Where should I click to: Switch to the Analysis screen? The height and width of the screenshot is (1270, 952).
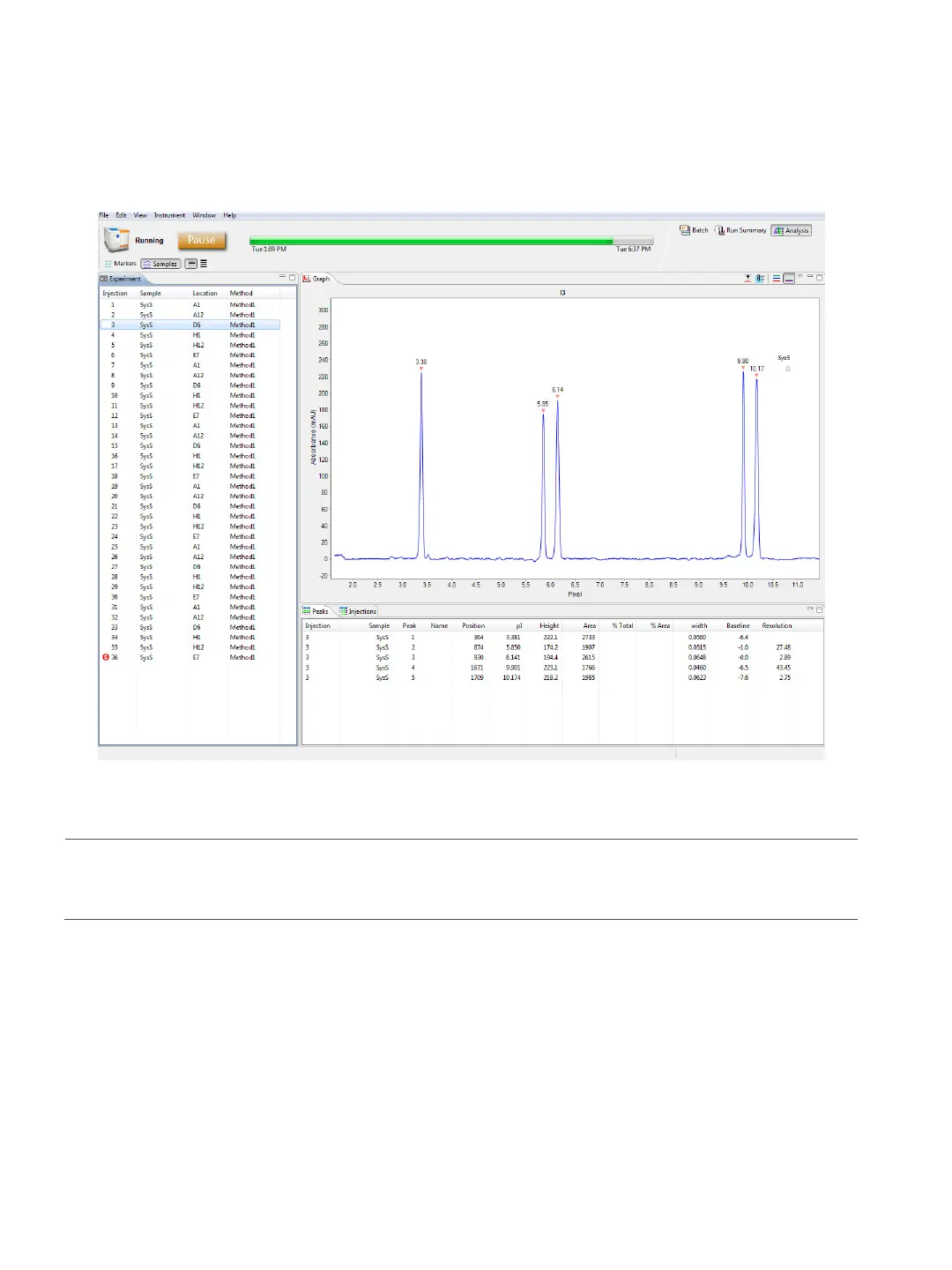click(x=792, y=230)
